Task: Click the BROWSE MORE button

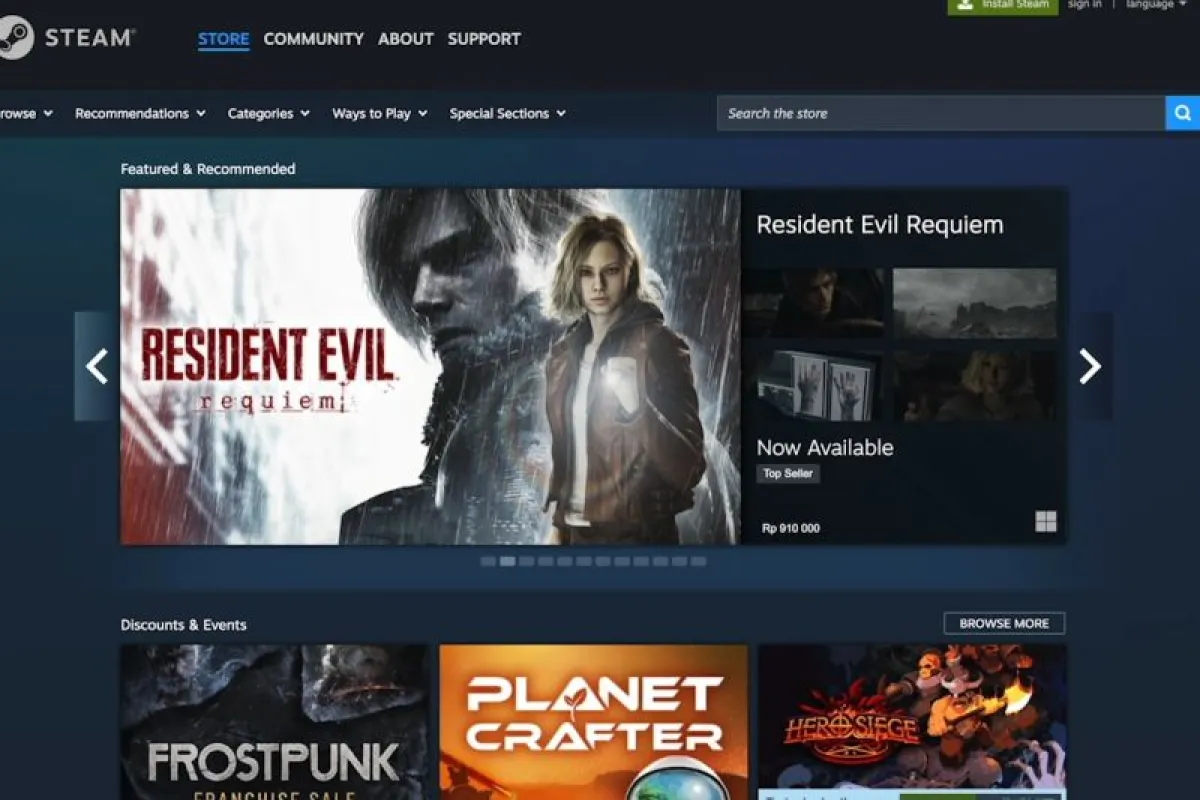Action: 1004,623
